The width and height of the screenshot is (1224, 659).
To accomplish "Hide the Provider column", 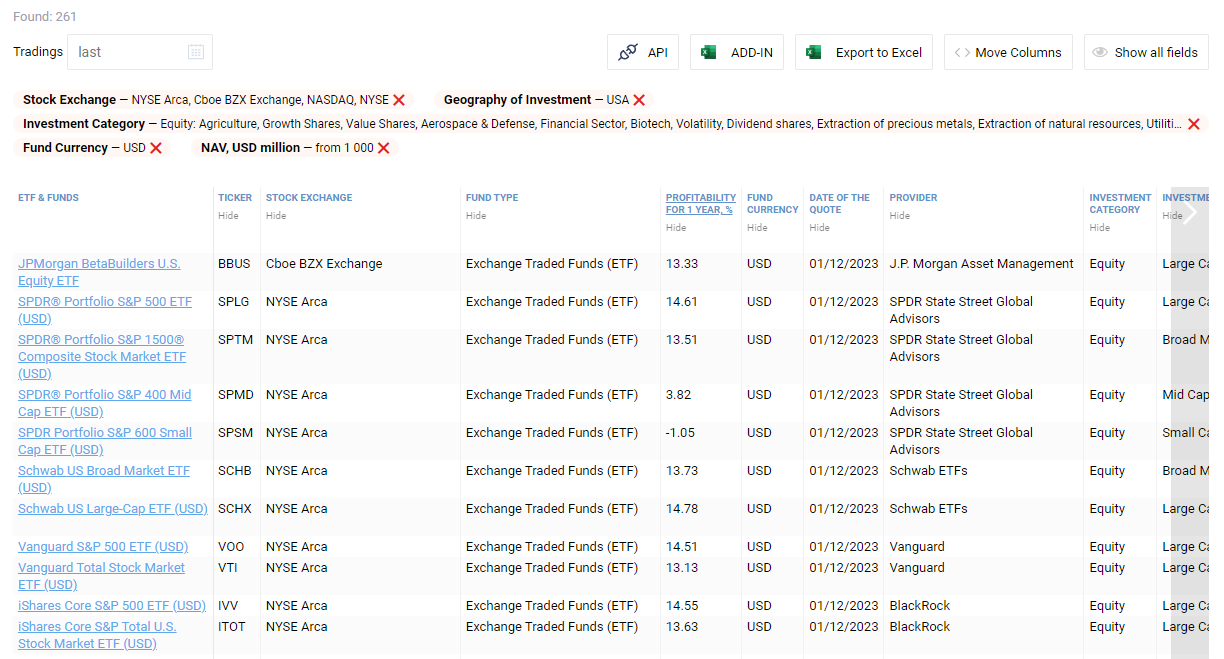I will (x=899, y=216).
